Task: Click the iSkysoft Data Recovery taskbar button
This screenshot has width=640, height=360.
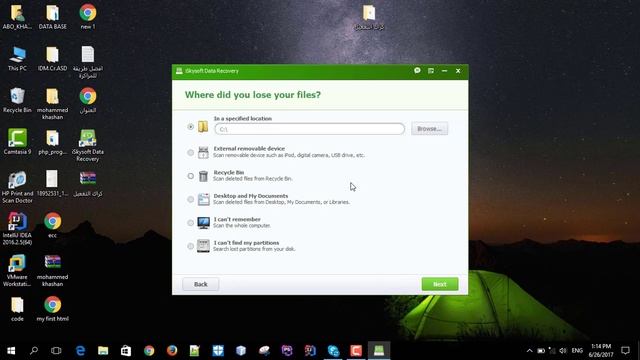Action: pos(379,350)
